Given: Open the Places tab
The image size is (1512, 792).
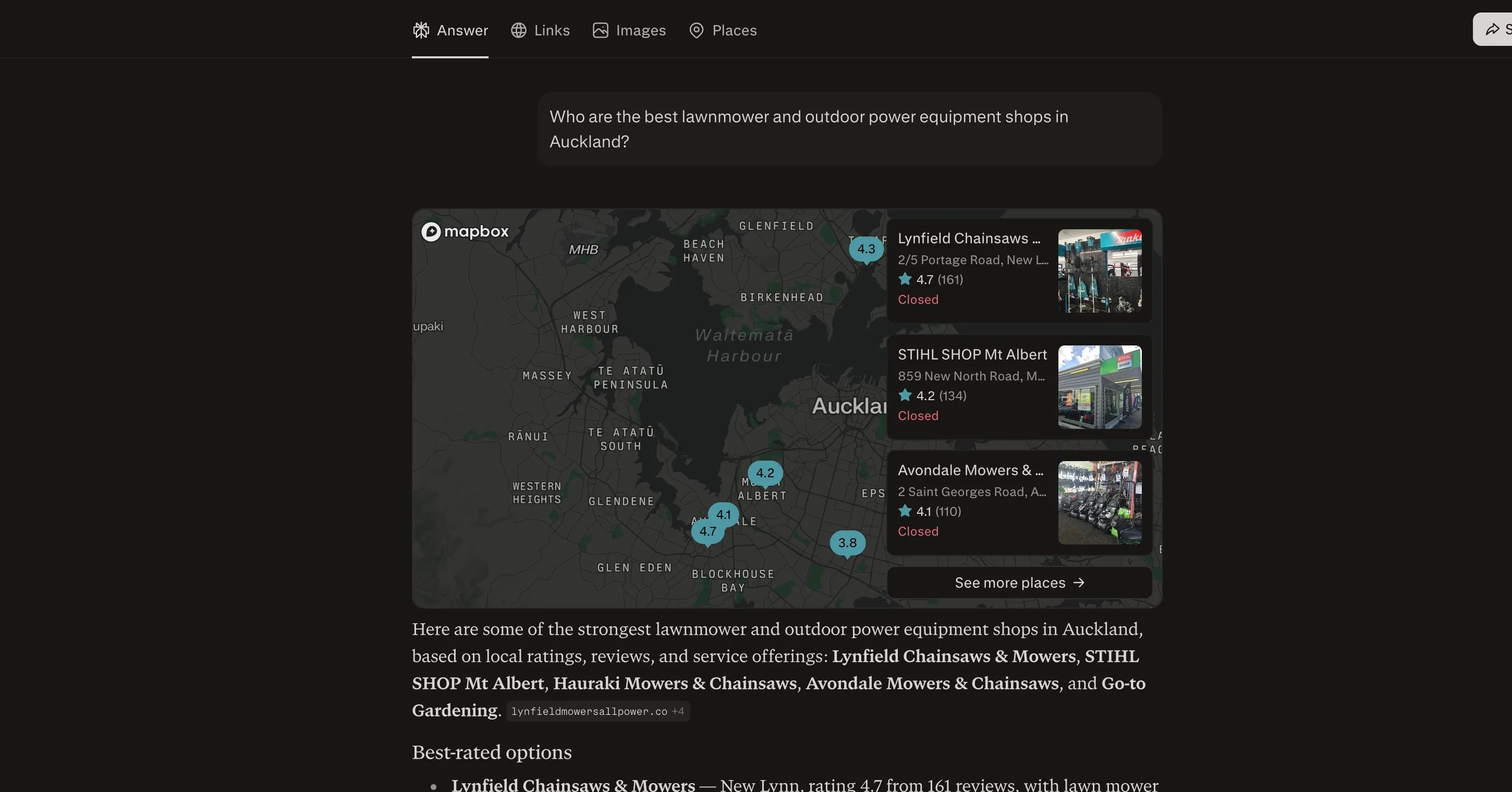Looking at the screenshot, I should click(x=723, y=30).
